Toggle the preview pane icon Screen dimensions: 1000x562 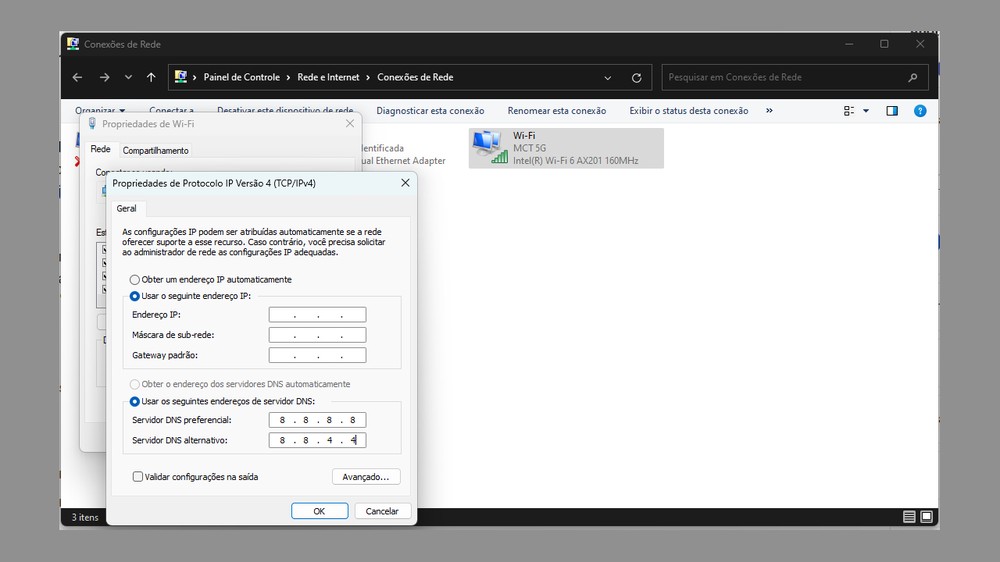892,111
